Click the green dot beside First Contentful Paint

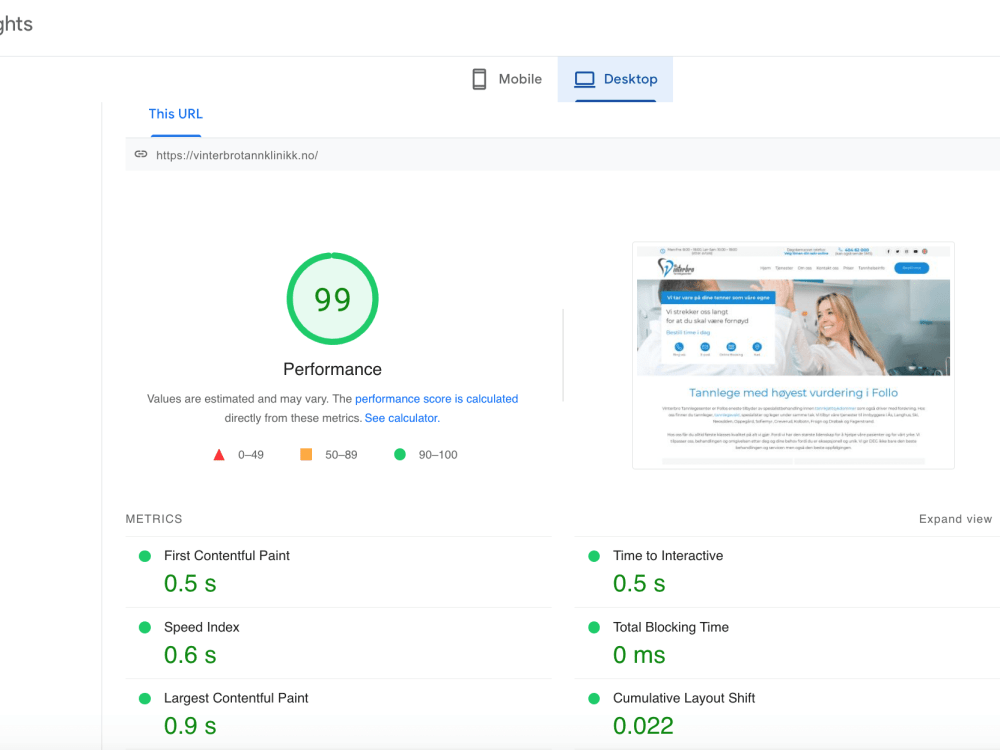point(145,556)
